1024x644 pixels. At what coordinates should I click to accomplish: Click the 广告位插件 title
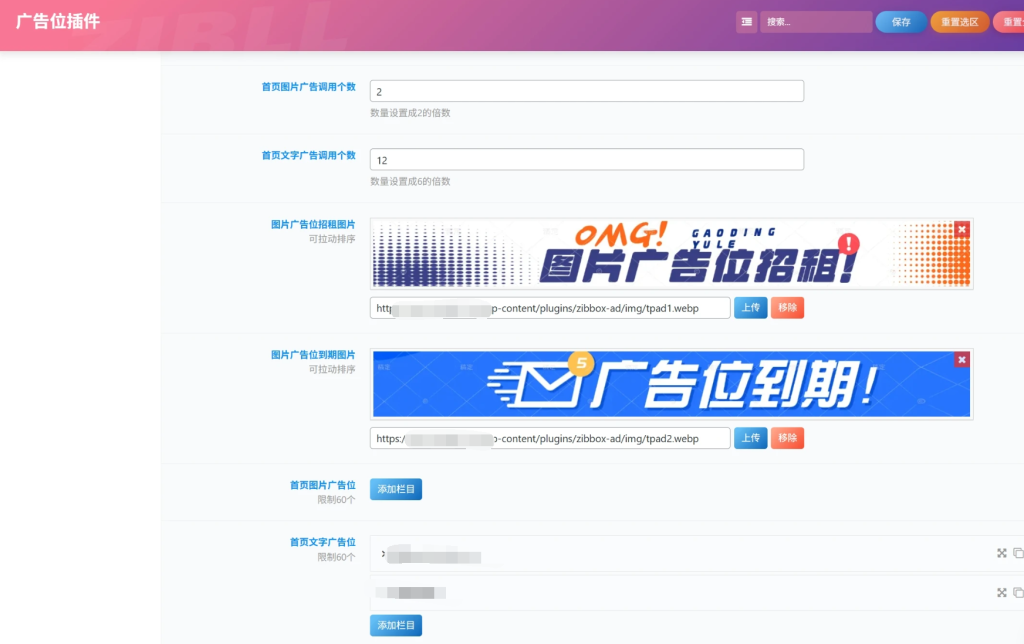pos(57,22)
